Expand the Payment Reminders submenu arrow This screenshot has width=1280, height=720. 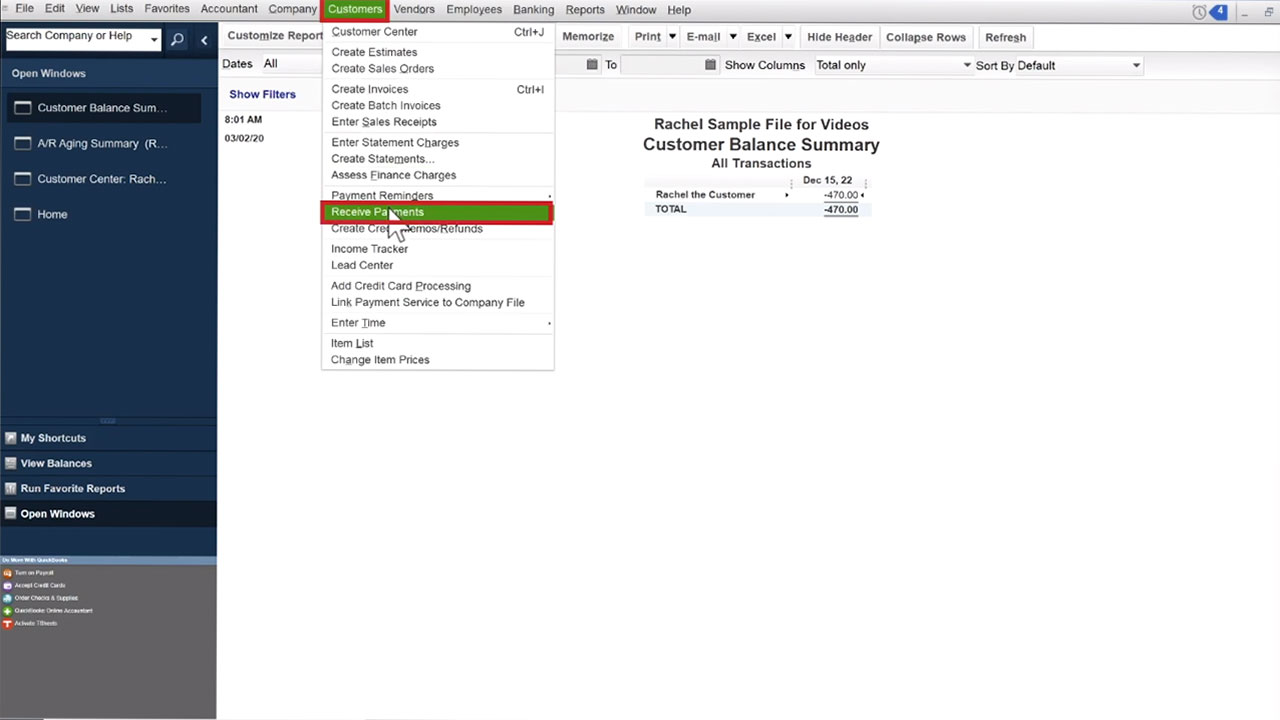click(x=549, y=196)
